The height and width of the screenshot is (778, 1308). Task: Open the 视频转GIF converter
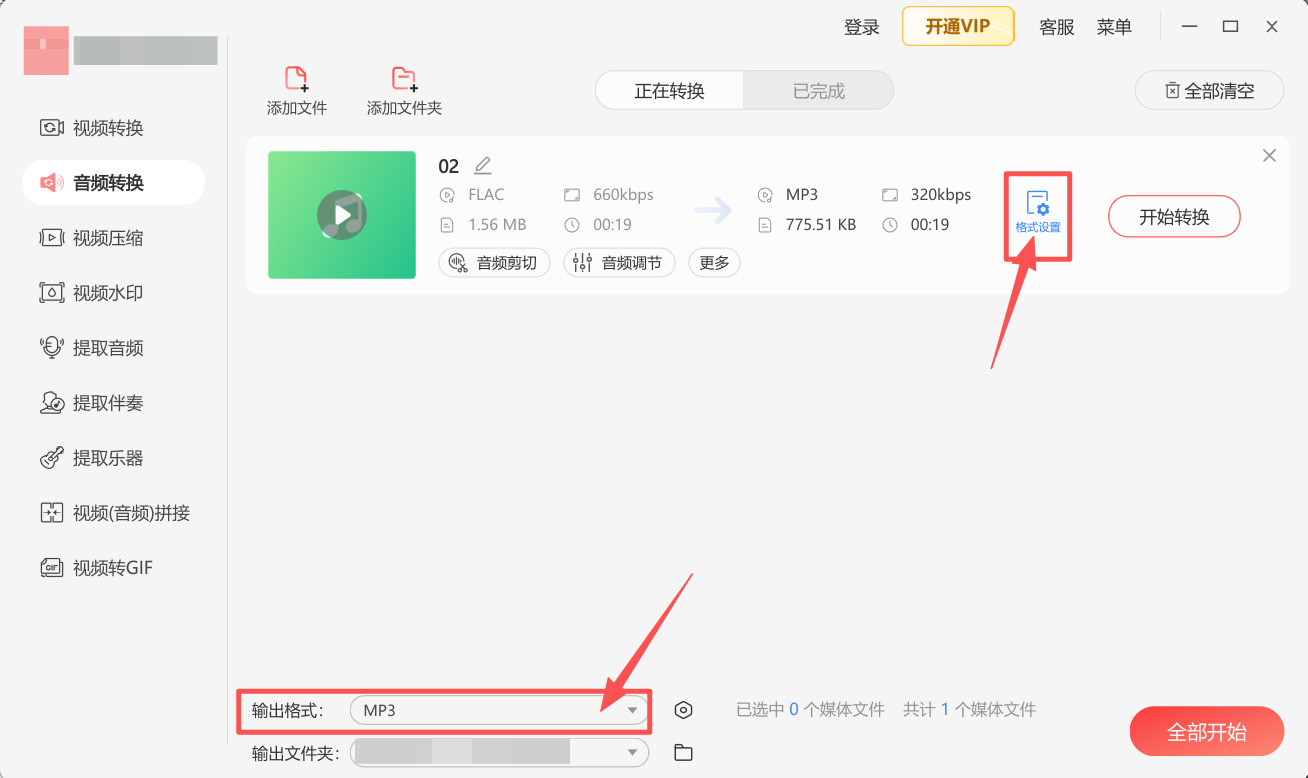pyautogui.click(x=113, y=567)
